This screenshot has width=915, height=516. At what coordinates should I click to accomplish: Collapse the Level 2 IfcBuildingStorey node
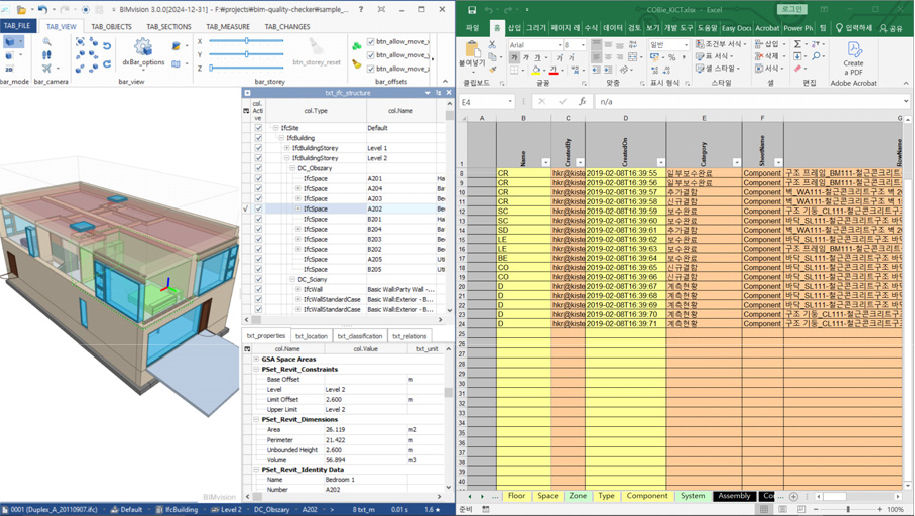click(287, 158)
